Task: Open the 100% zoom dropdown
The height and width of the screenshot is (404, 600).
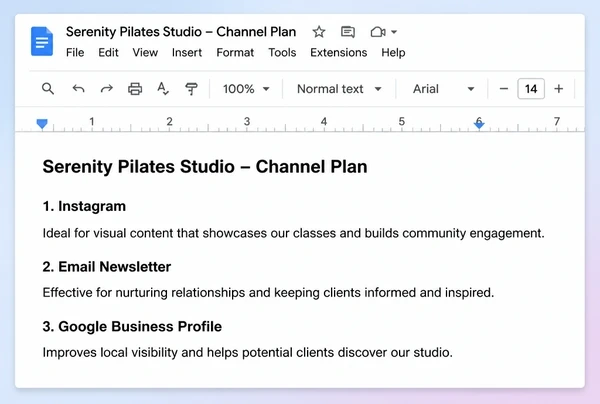Action: point(246,89)
